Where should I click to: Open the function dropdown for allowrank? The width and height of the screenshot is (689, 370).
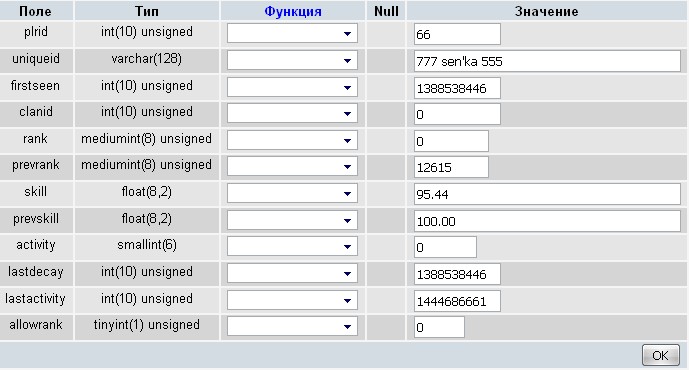point(292,327)
